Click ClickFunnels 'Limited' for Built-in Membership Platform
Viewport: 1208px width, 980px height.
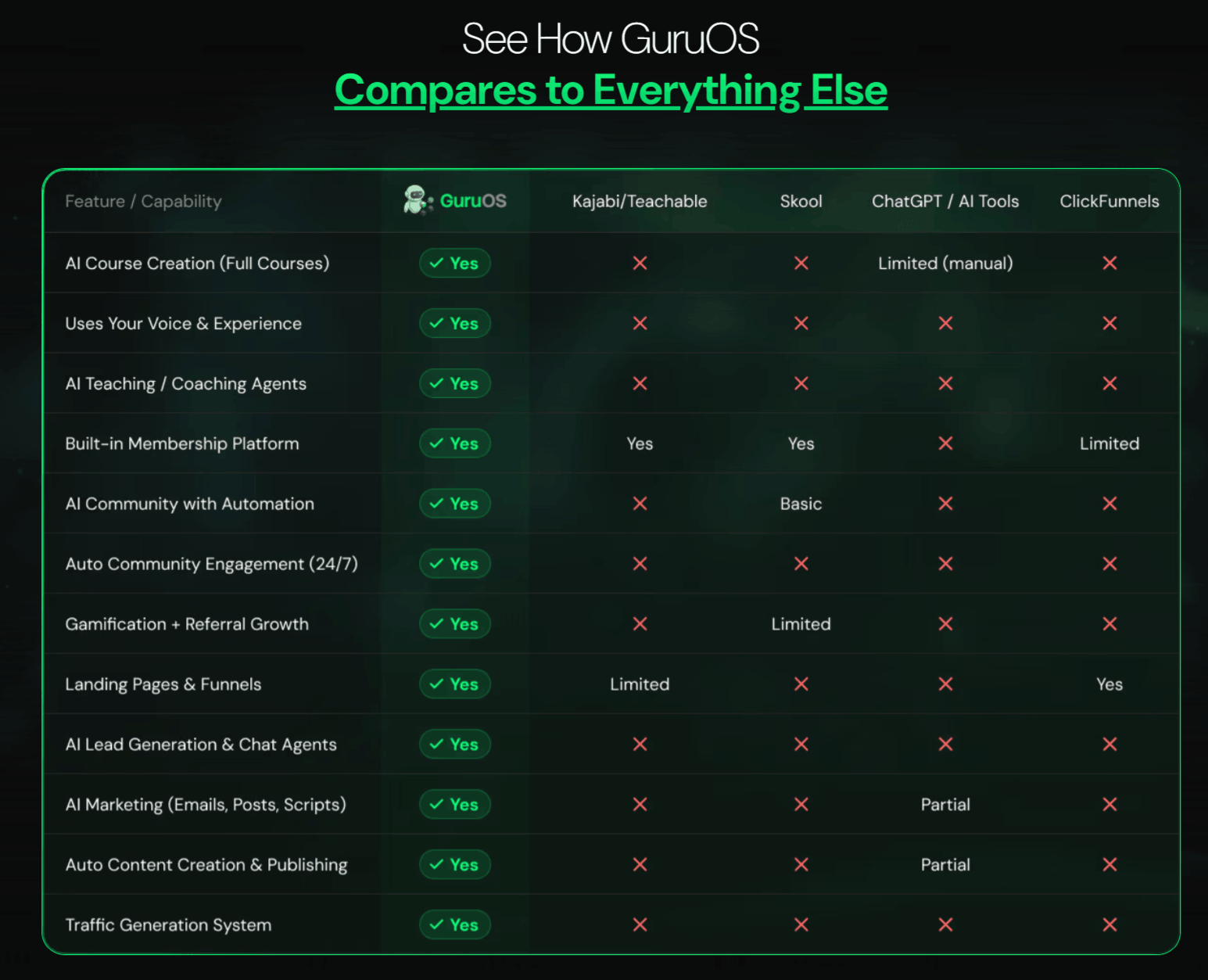(1109, 443)
